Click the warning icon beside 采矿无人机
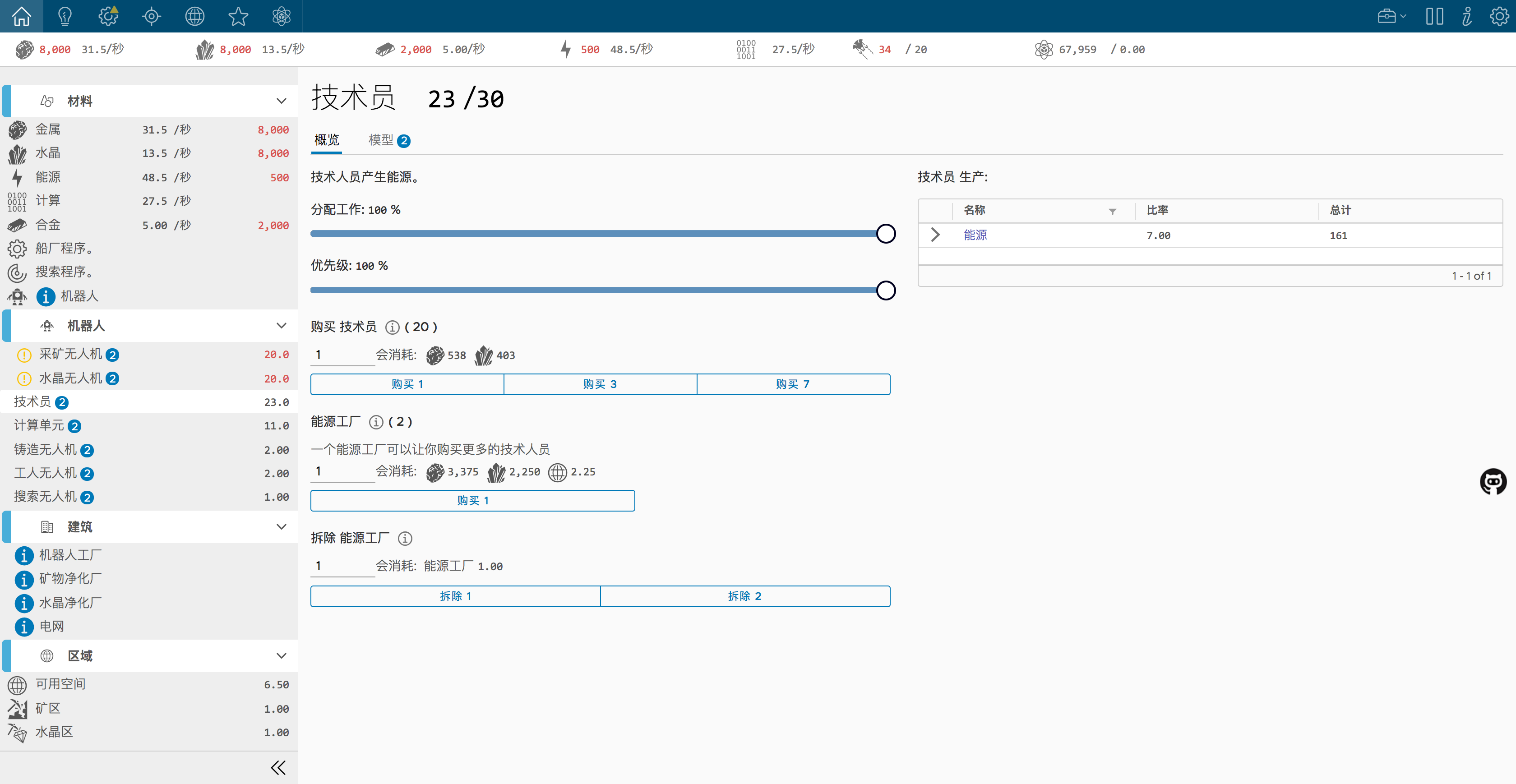 pos(24,355)
